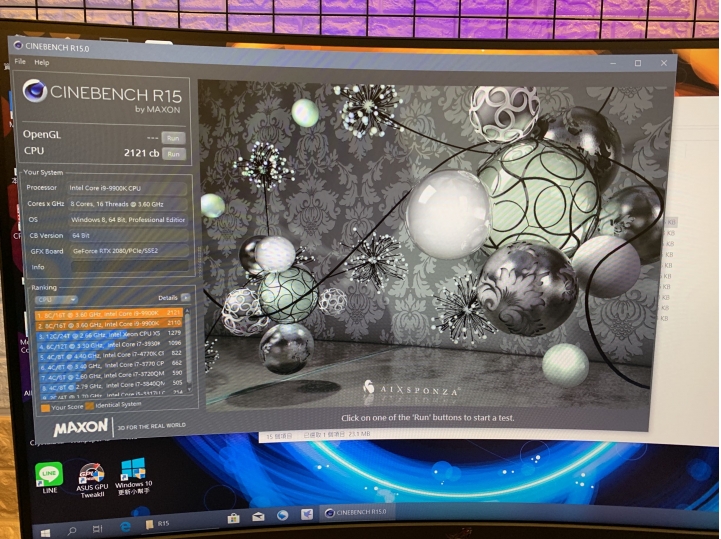Run the OpenGL benchmark test
Viewport: 721px width, 539px height.
pyautogui.click(x=173, y=138)
